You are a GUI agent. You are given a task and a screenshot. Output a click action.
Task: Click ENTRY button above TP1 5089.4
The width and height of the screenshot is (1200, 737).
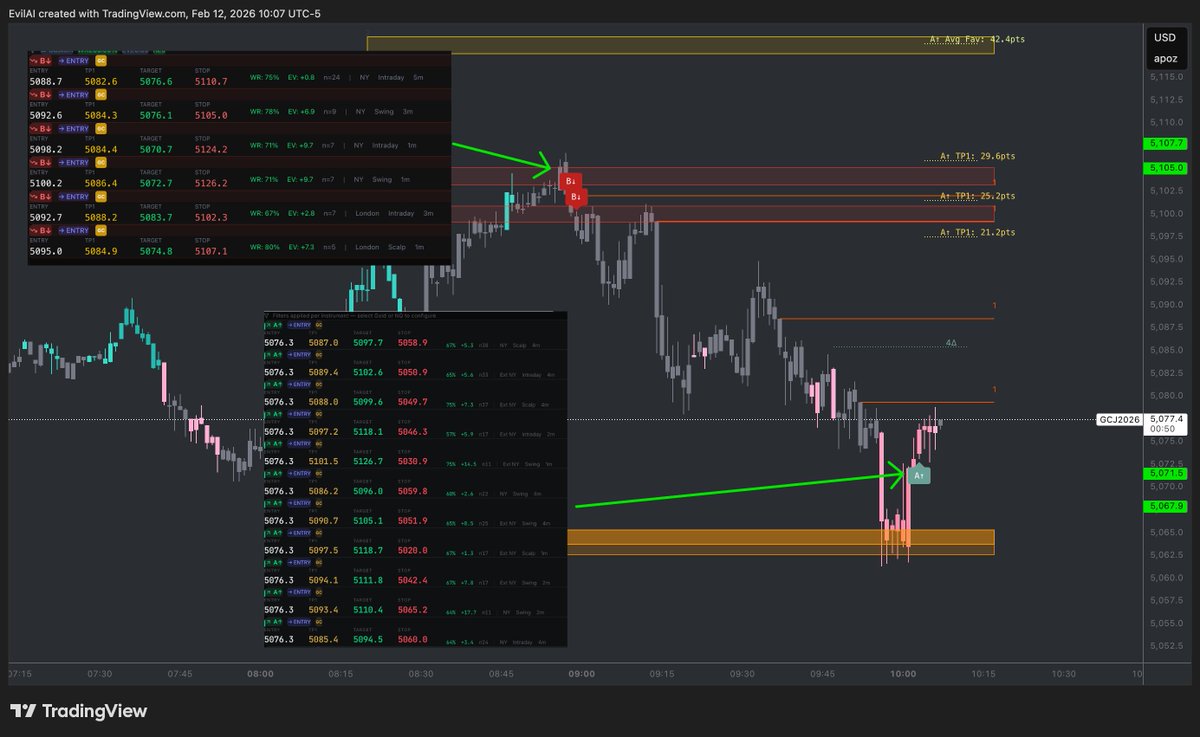(299, 355)
